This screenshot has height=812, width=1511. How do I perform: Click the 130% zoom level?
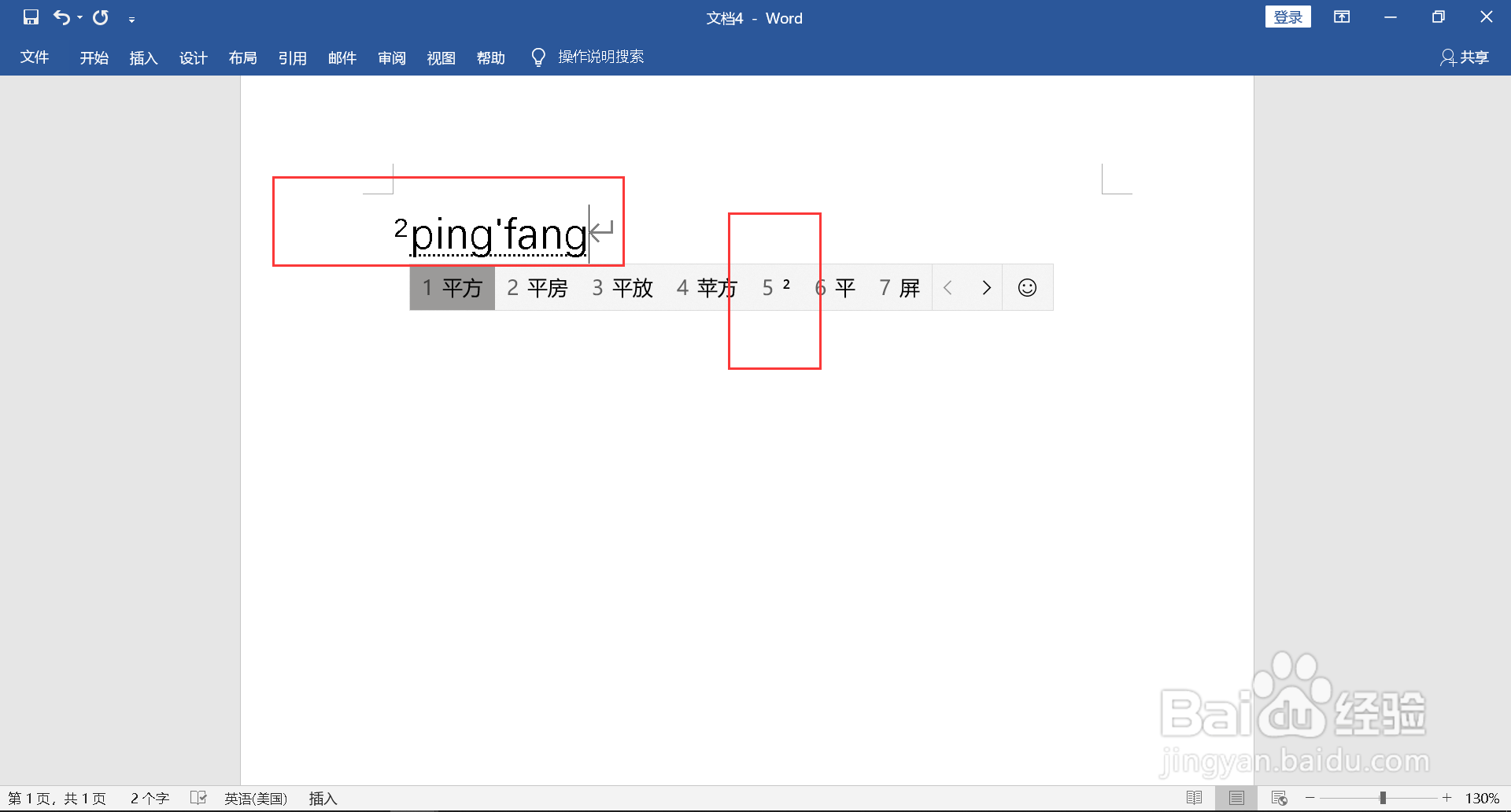[x=1482, y=799]
